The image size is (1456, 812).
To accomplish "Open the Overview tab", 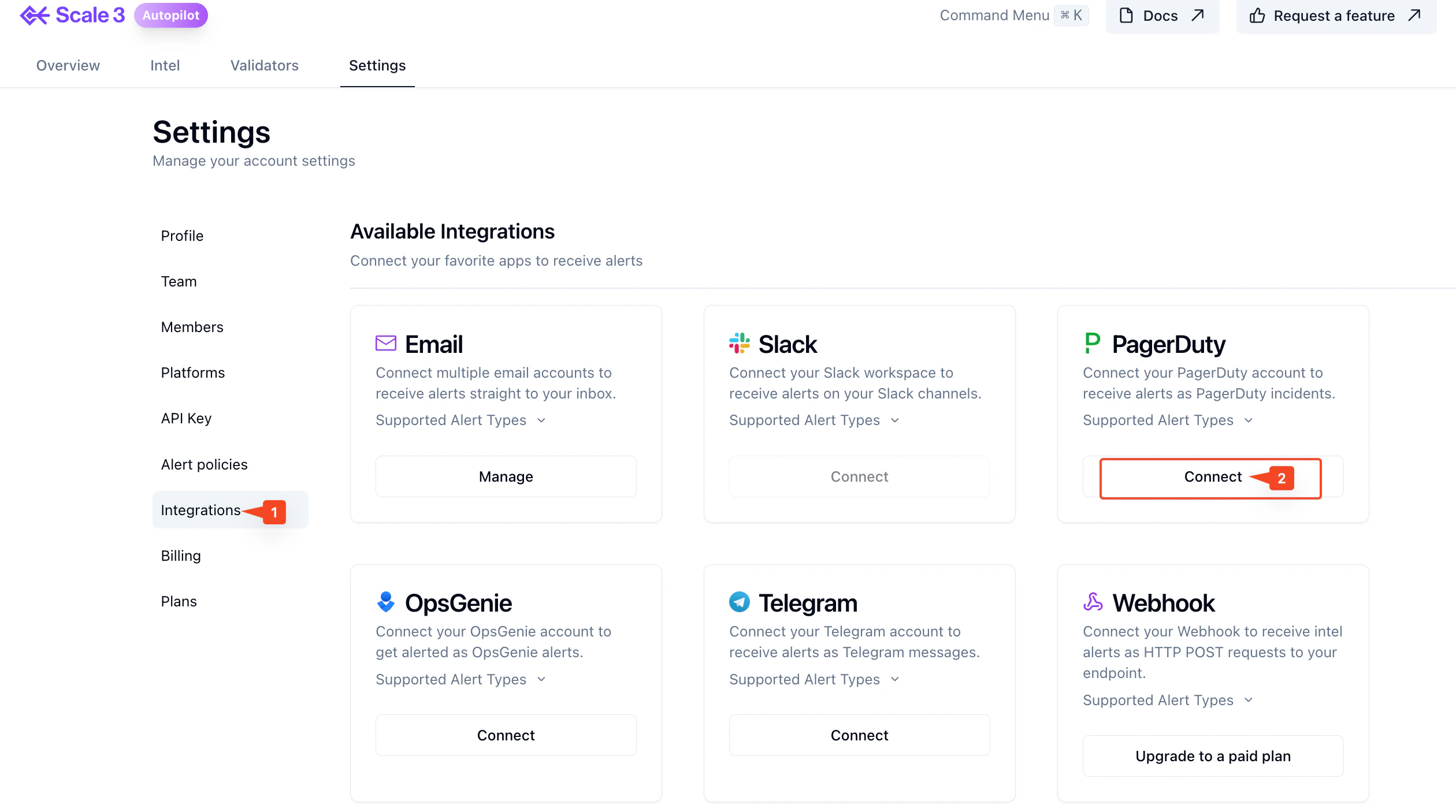I will tap(68, 65).
